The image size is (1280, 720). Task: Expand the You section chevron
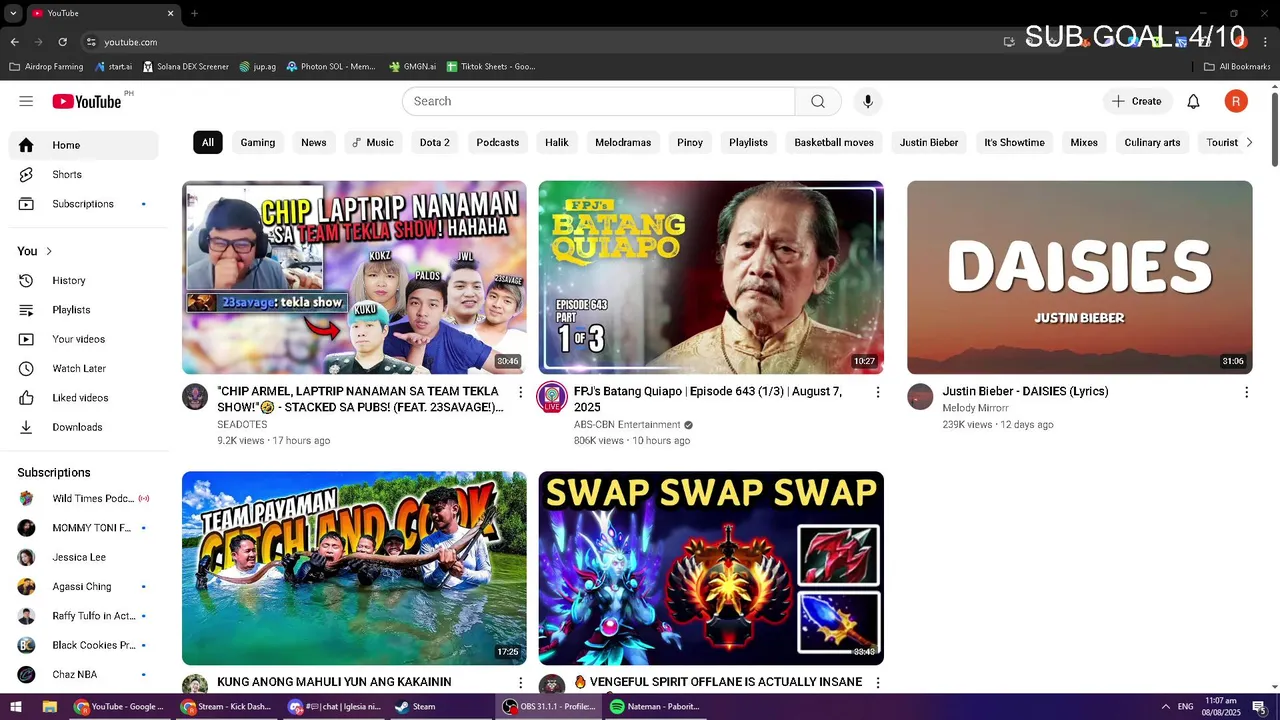[49, 251]
